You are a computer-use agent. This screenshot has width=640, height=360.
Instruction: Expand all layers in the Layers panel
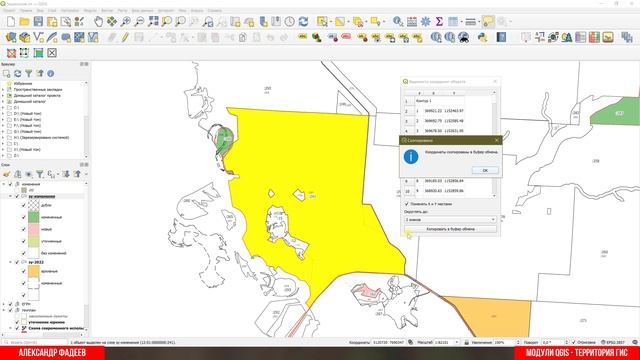point(66,174)
